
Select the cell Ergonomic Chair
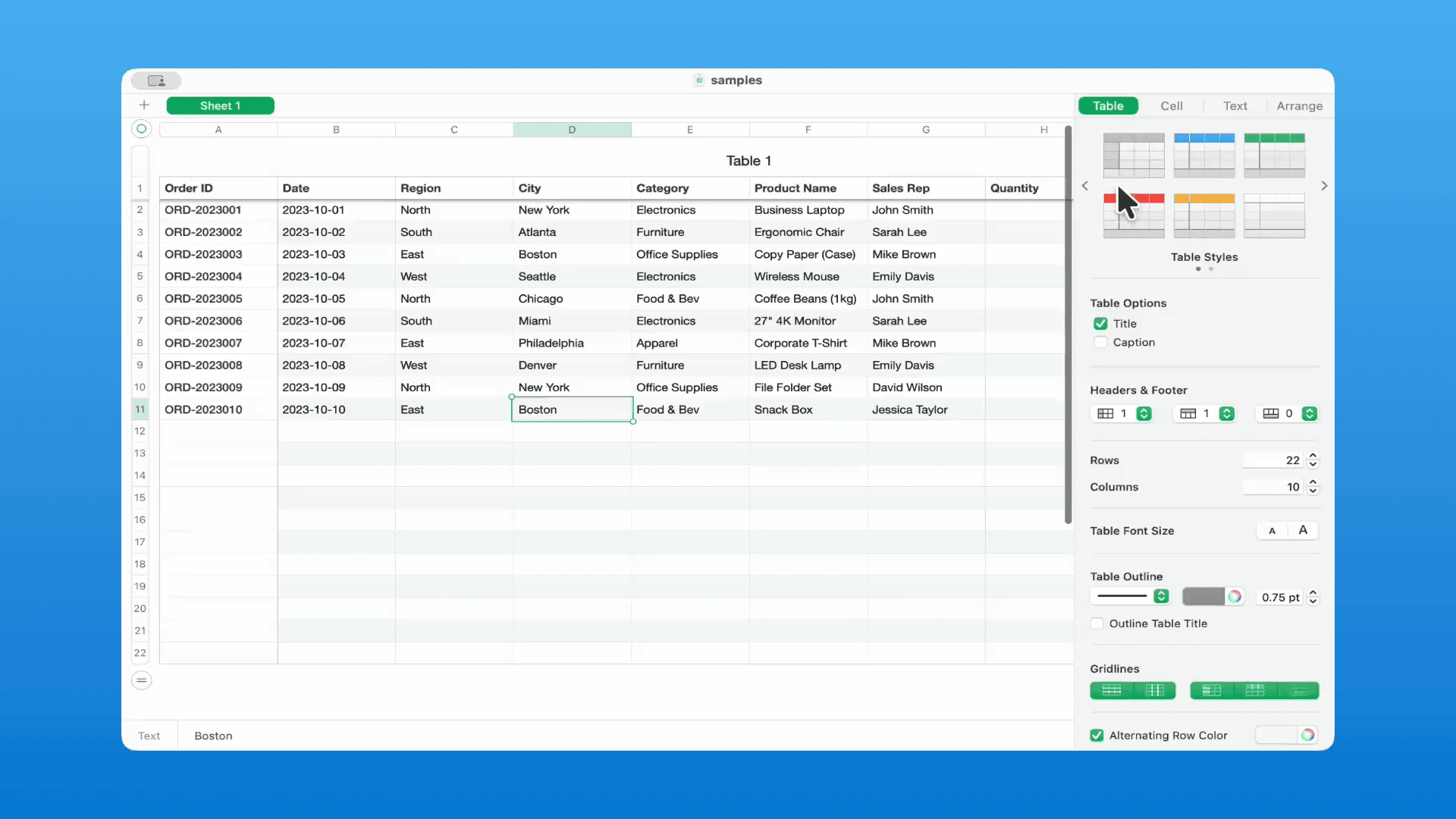[808, 232]
